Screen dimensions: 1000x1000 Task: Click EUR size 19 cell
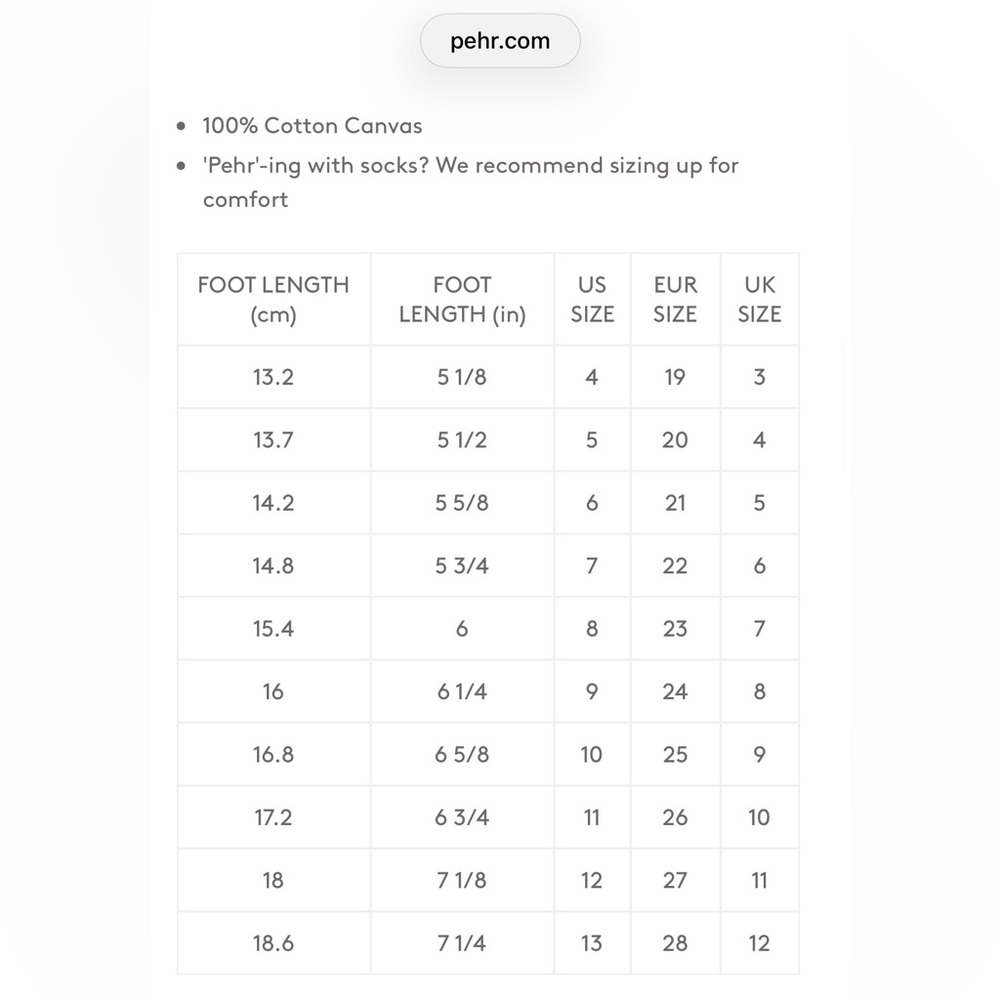point(675,377)
